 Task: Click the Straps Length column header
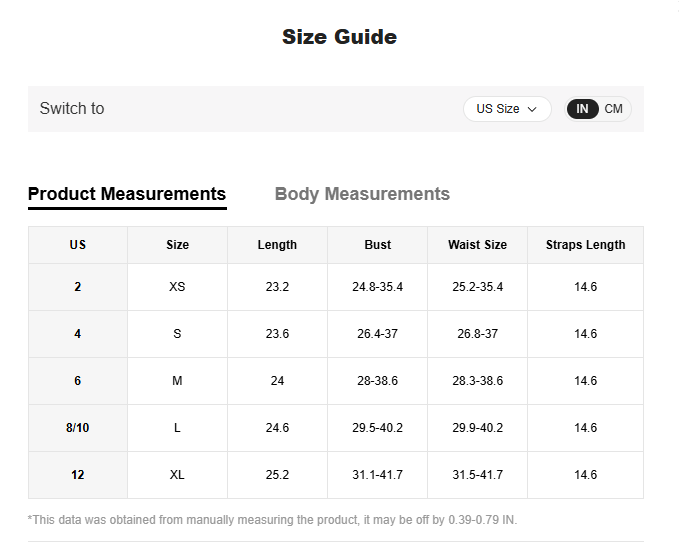coord(585,245)
